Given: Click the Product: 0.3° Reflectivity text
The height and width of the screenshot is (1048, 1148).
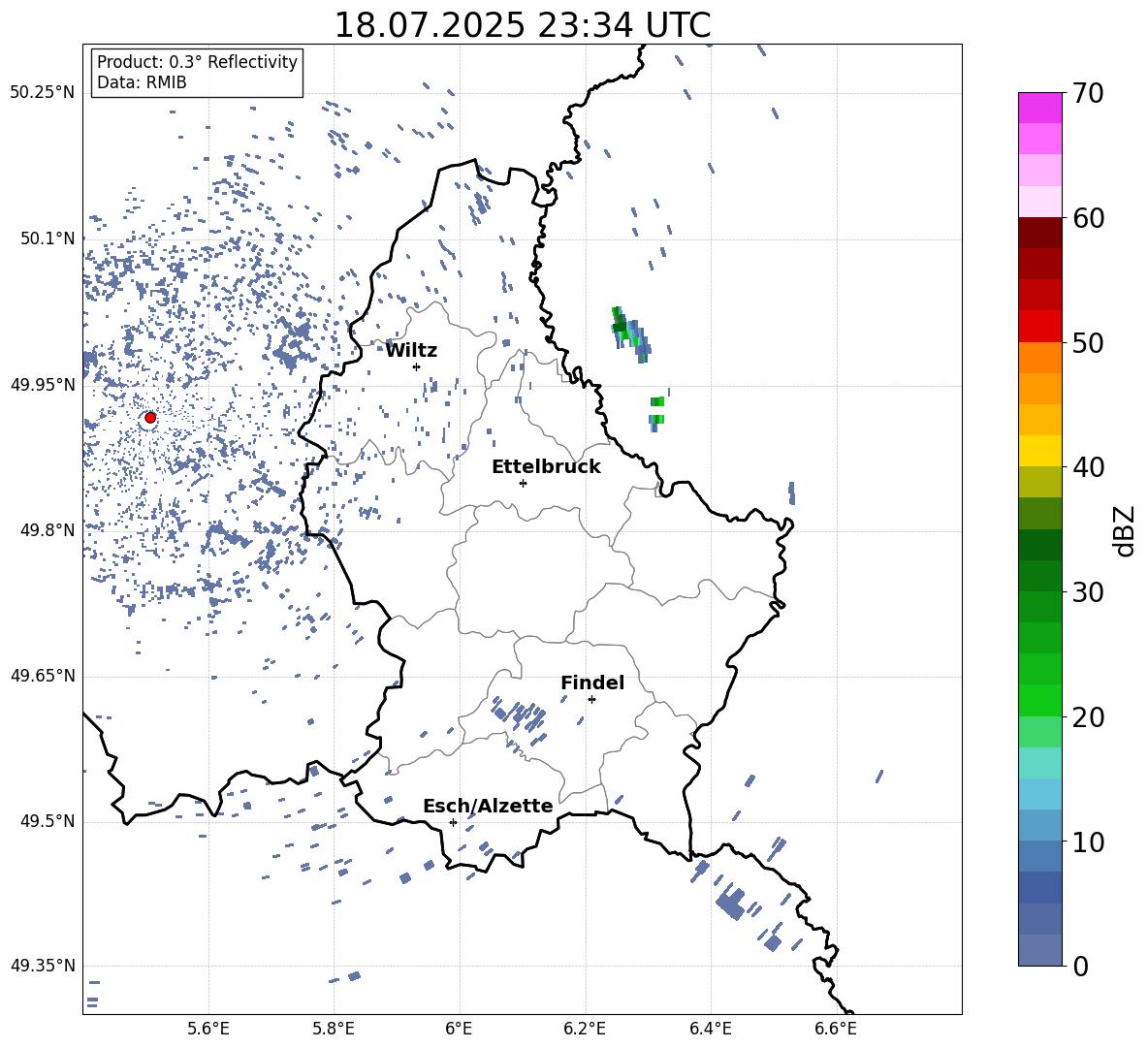Looking at the screenshot, I should click(x=197, y=62).
